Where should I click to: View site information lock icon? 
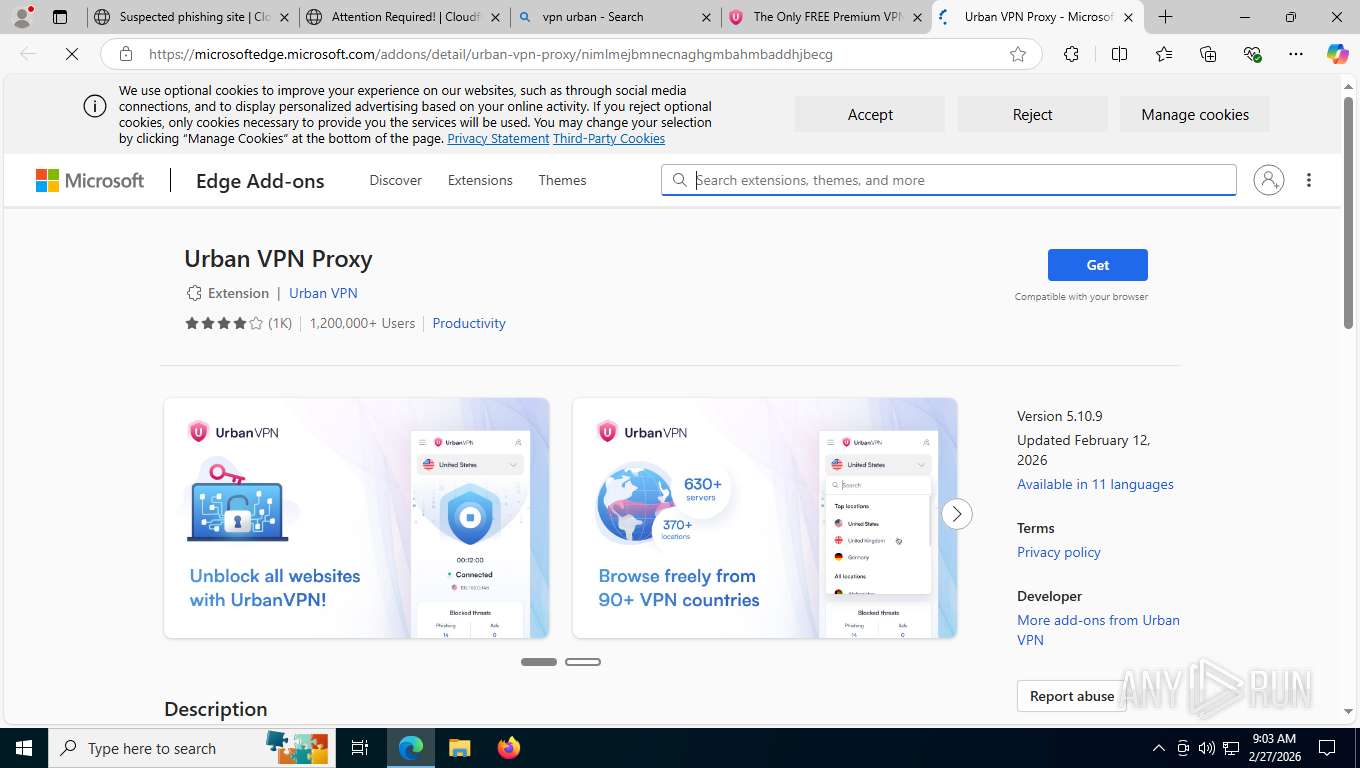125,54
